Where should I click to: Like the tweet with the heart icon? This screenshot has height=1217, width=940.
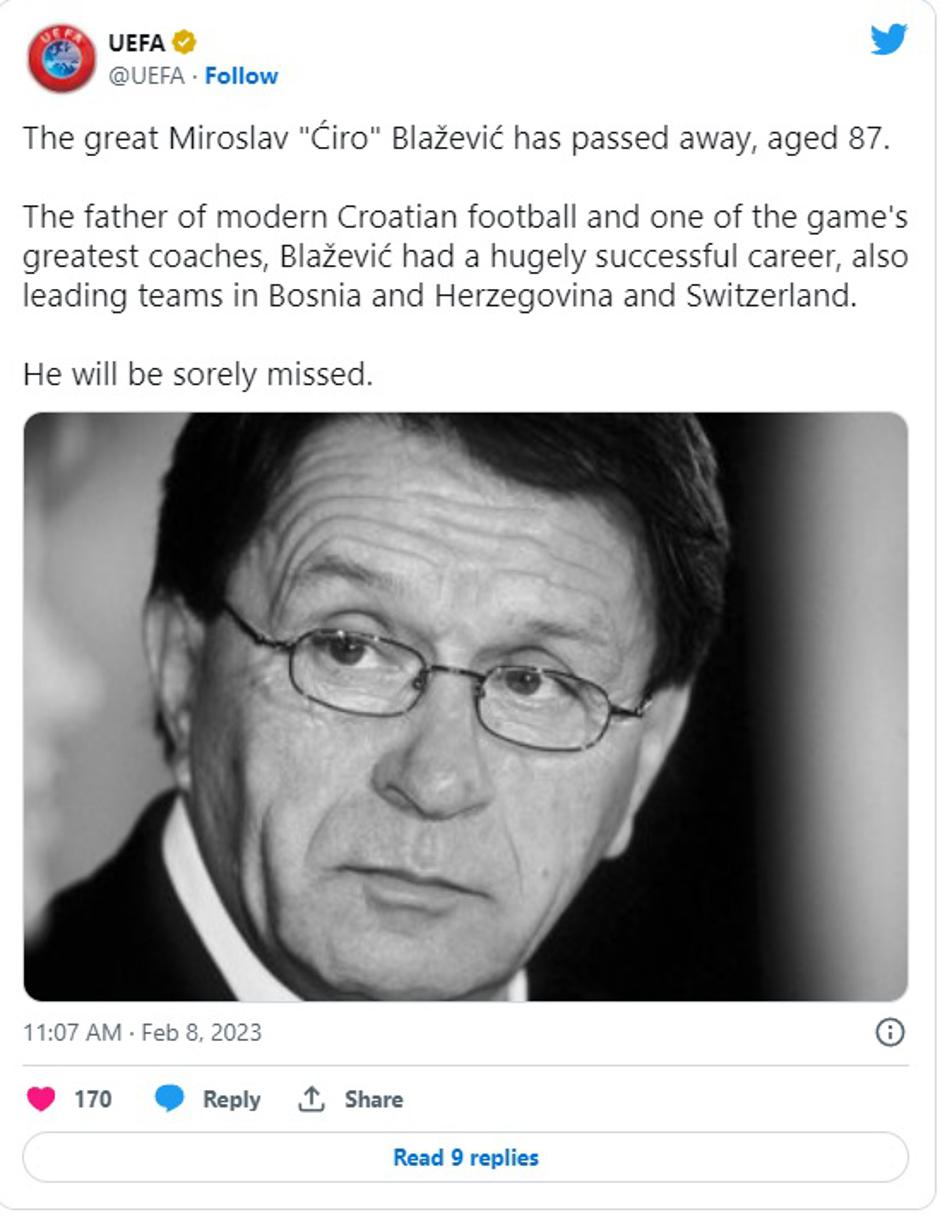click(x=41, y=1099)
